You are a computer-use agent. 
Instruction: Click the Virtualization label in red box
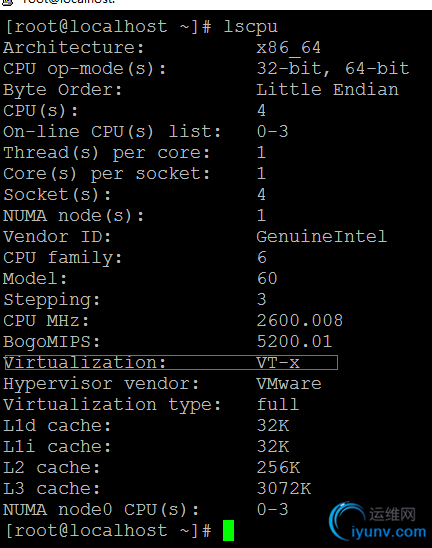85,362
